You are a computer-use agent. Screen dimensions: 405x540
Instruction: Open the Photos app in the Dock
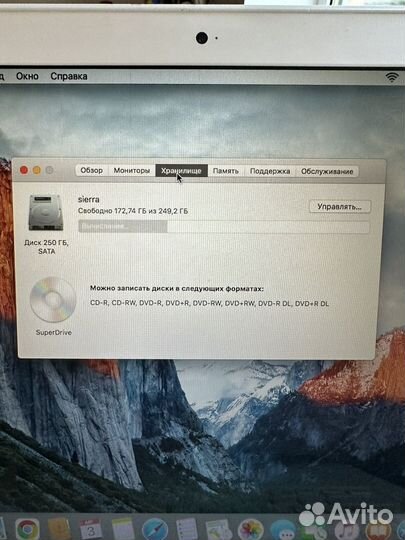click(250, 530)
